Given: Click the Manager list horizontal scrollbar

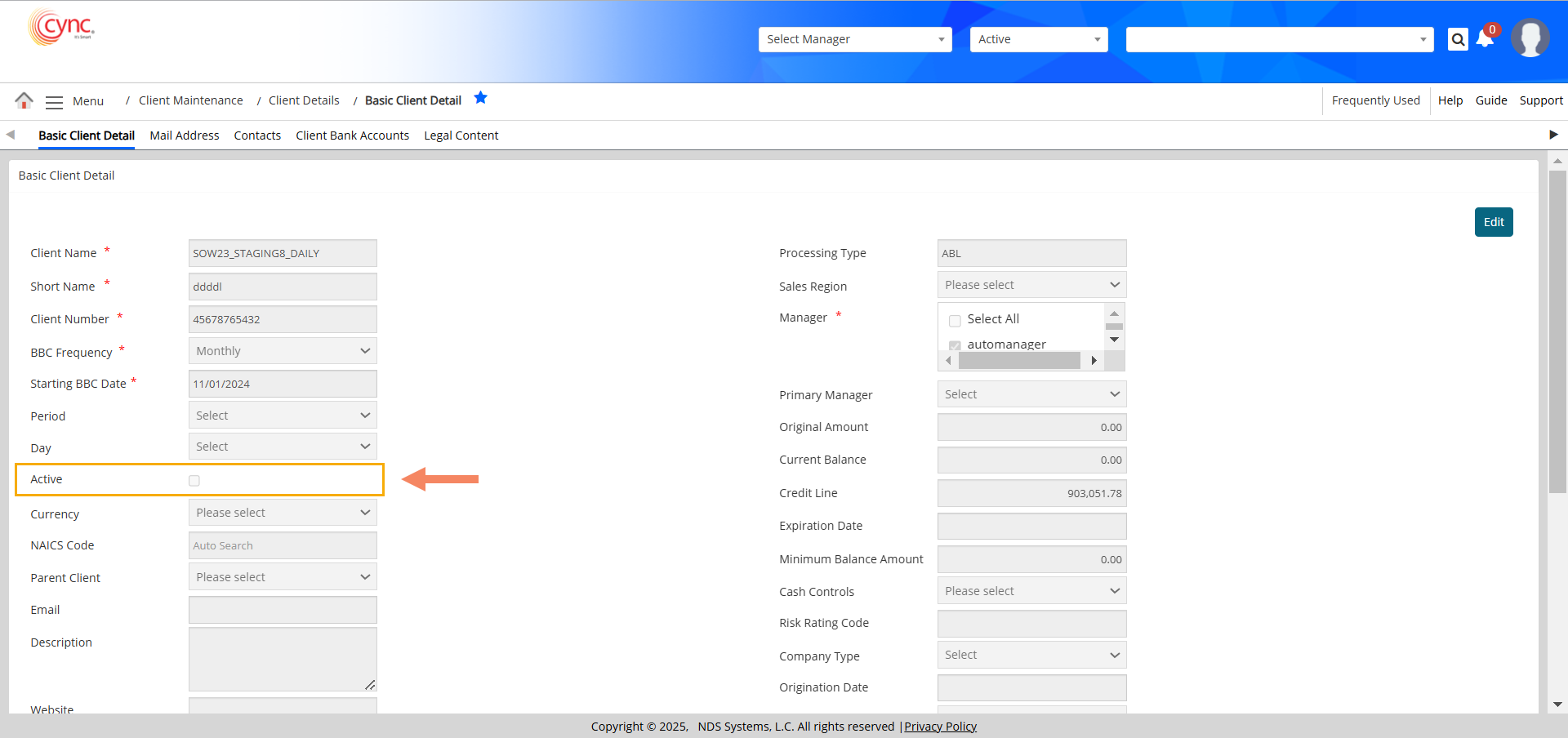Looking at the screenshot, I should click(x=1019, y=361).
